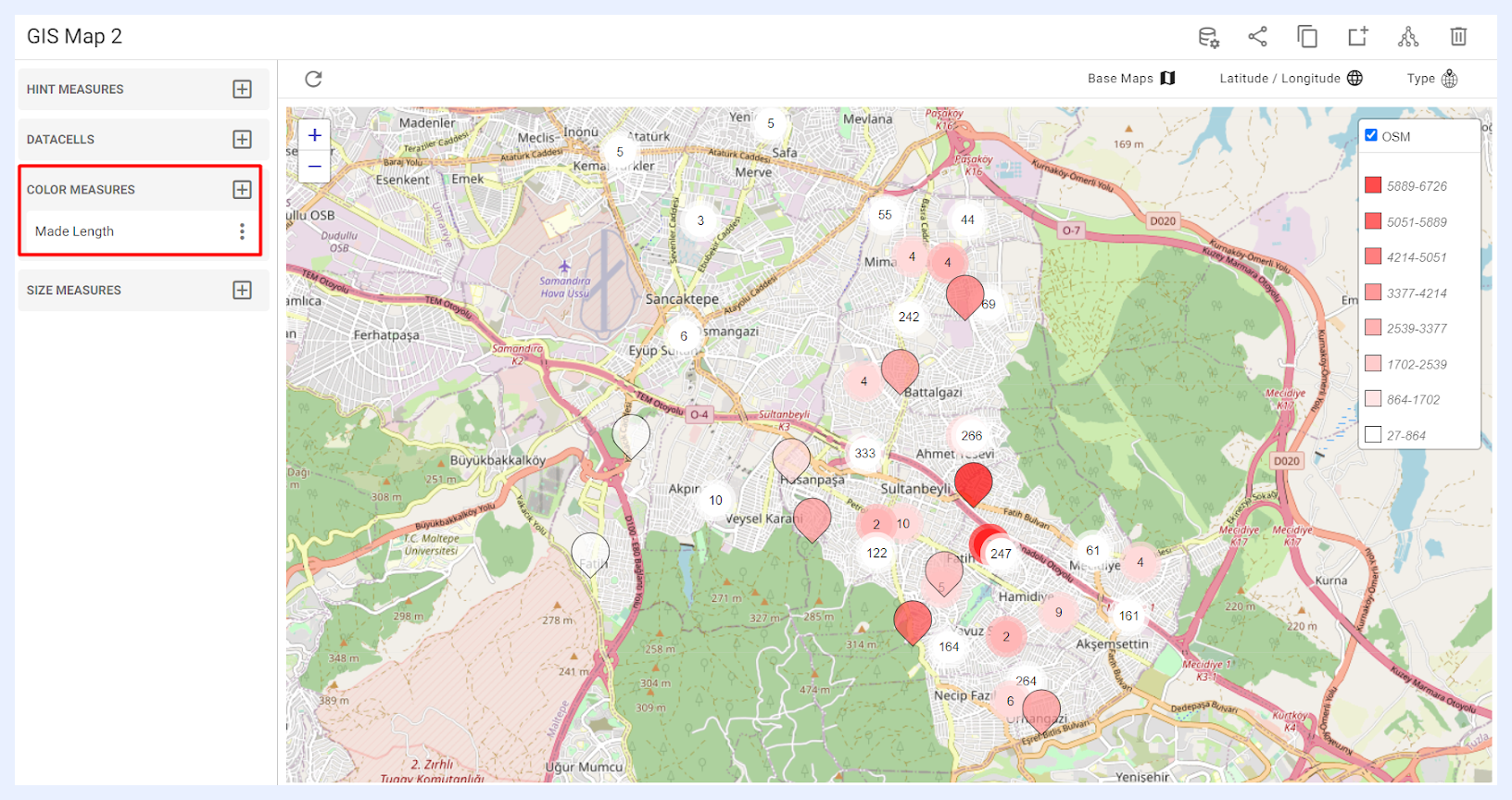Image resolution: width=1512 pixels, height=800 pixels.
Task: Click the cluster marker labeled 242
Action: click(x=909, y=317)
